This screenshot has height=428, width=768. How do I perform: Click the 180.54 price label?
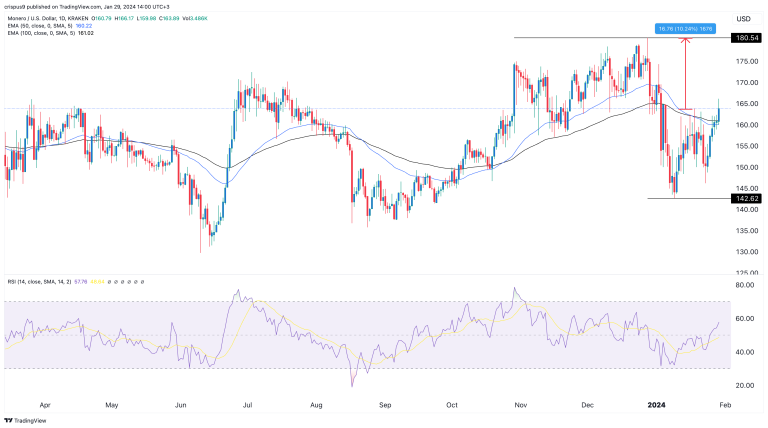746,38
